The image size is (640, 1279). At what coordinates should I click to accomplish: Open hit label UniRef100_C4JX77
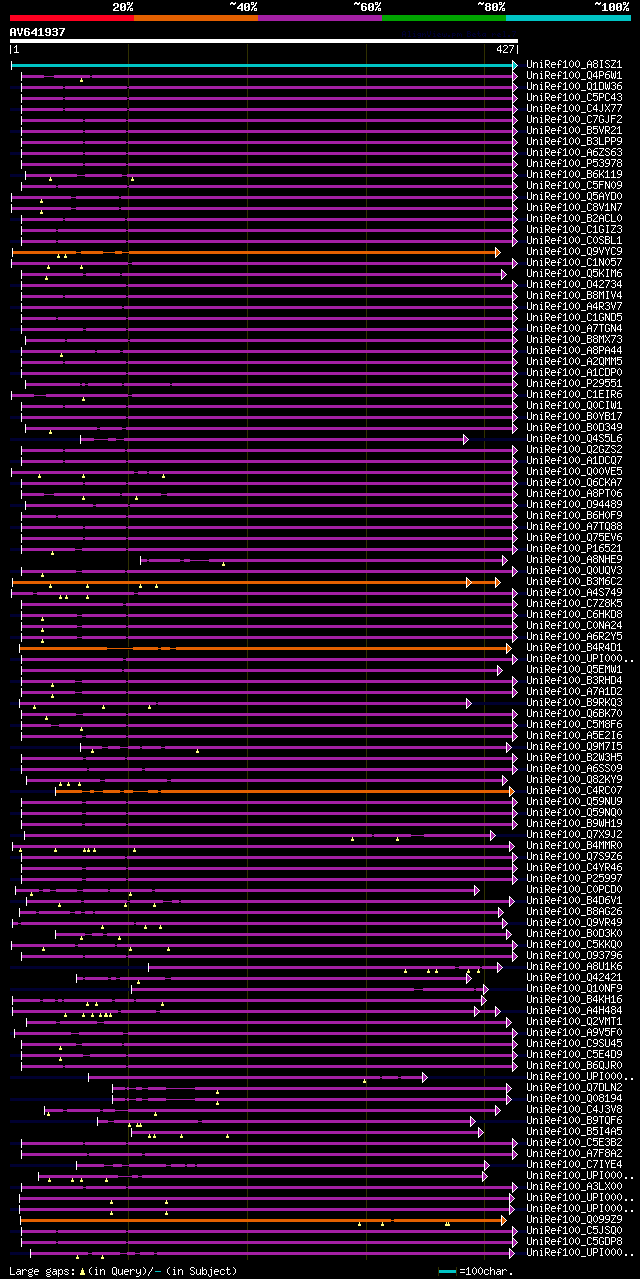[574, 109]
